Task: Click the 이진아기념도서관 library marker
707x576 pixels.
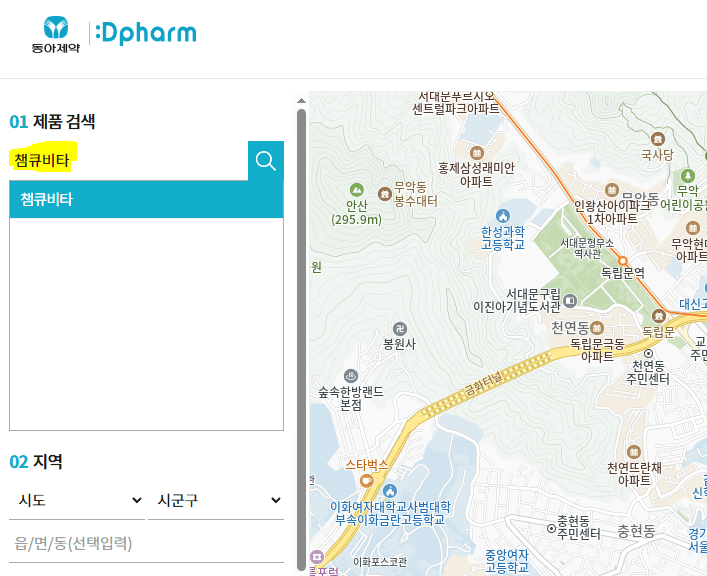Action: (570, 300)
